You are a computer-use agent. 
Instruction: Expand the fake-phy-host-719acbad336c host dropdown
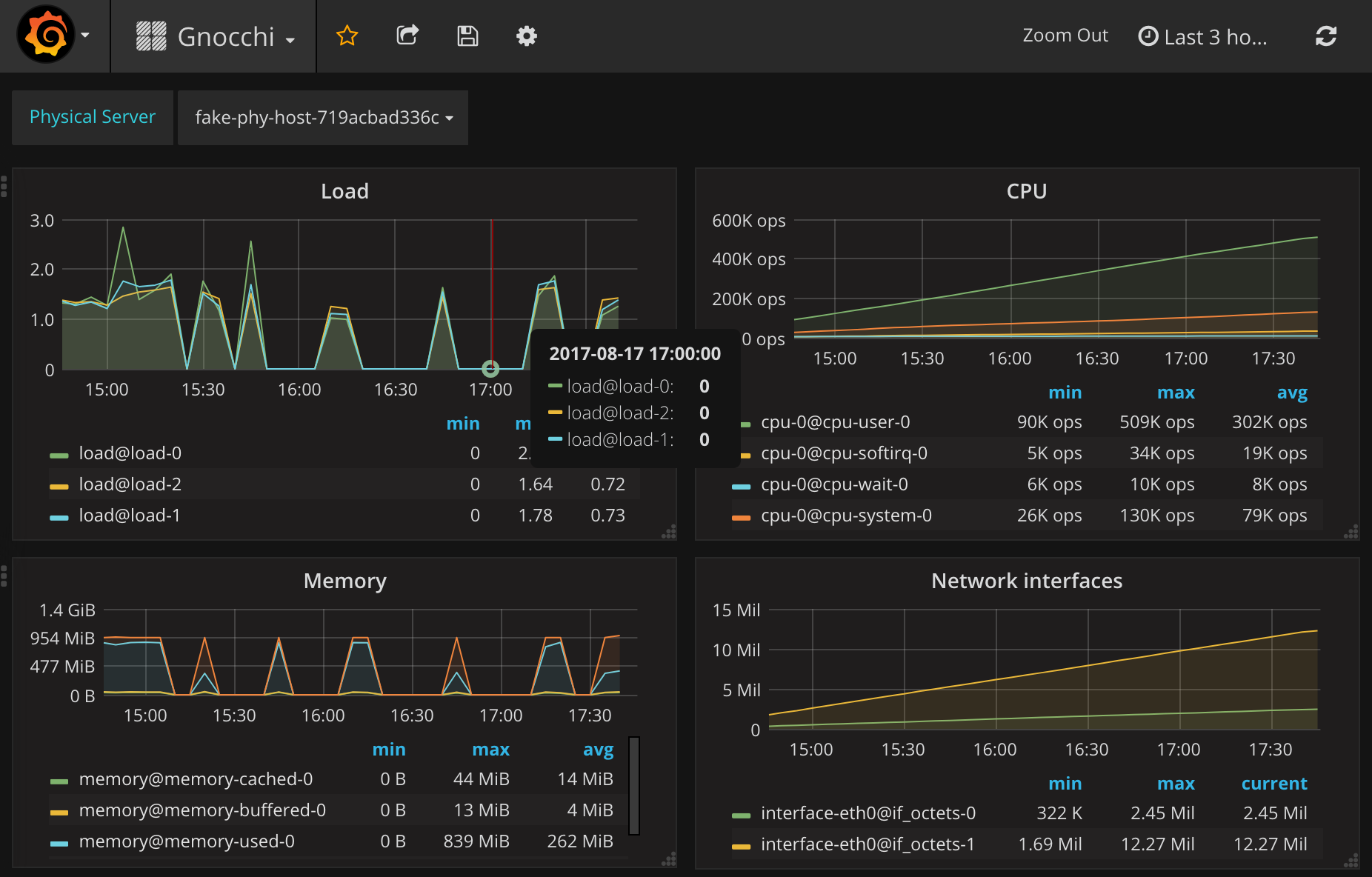tap(322, 117)
